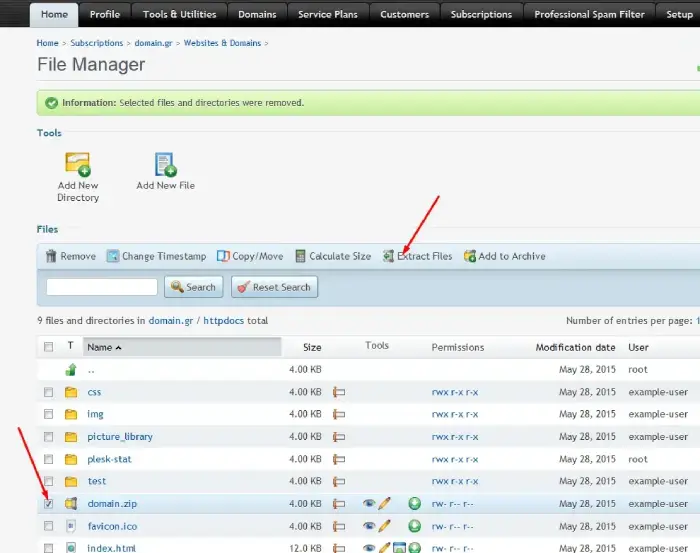Click the rename icon in img row
The image size is (700, 553).
339,415
